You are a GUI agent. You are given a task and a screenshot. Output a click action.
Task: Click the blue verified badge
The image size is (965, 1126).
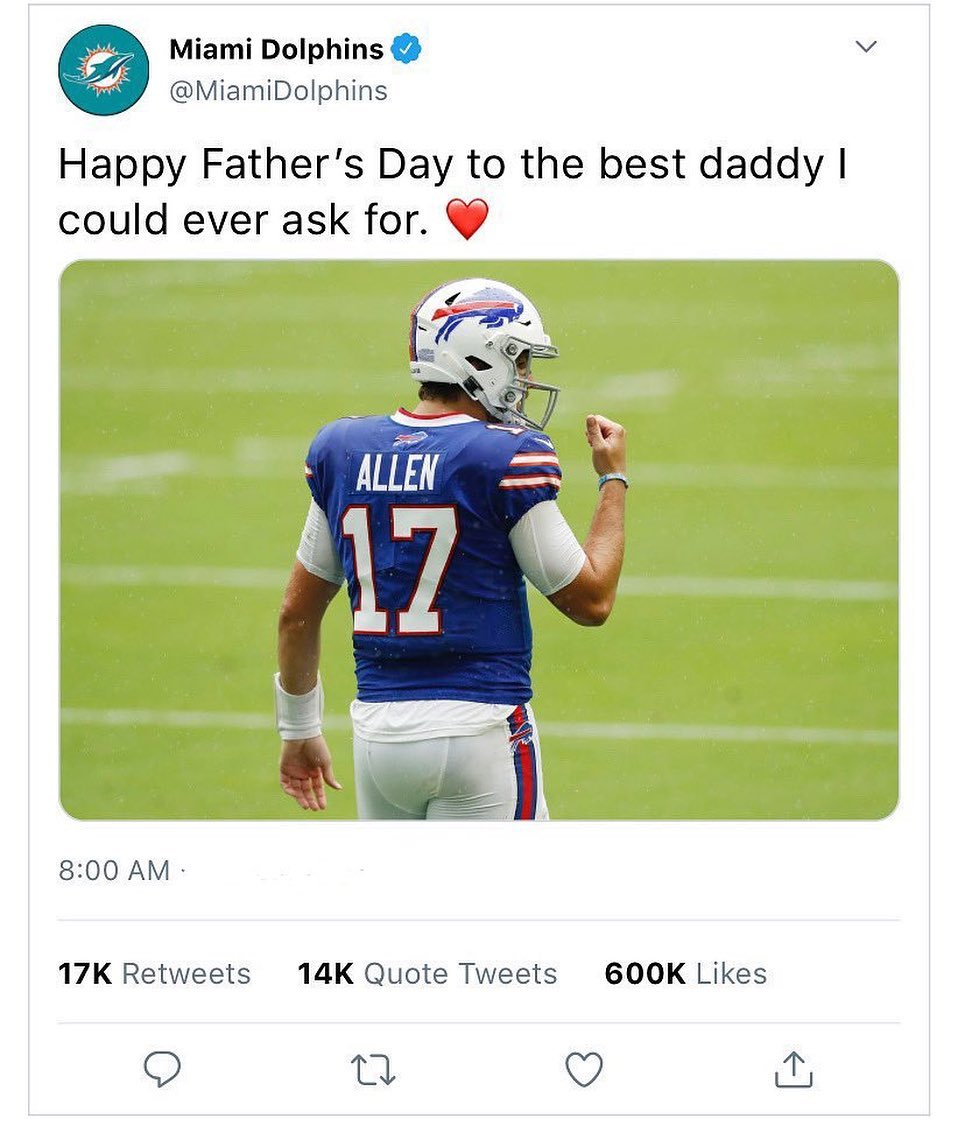(x=405, y=49)
